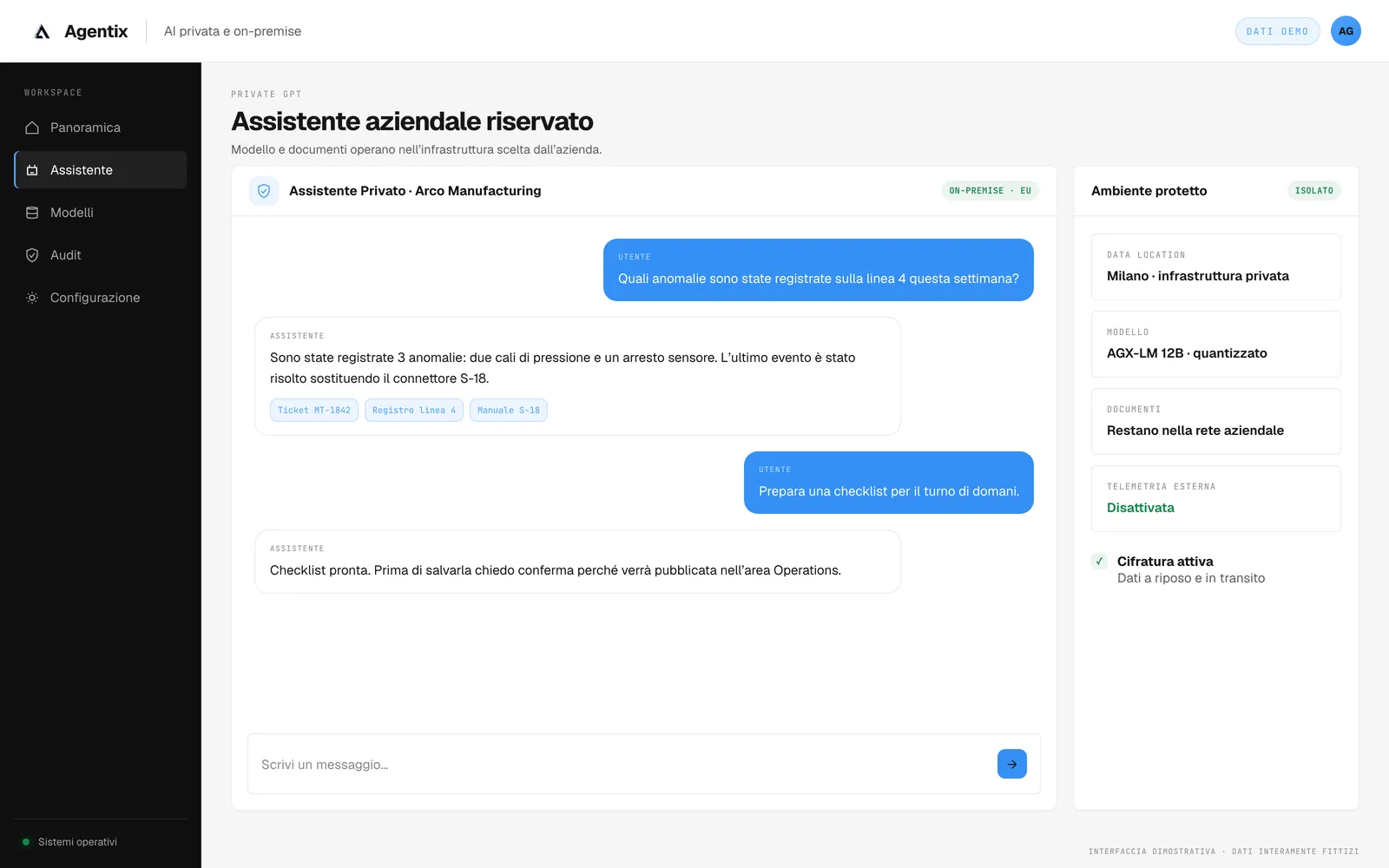The image size is (1389, 868).
Task: Click the user message about linea 4 anomalies
Action: coord(819,270)
